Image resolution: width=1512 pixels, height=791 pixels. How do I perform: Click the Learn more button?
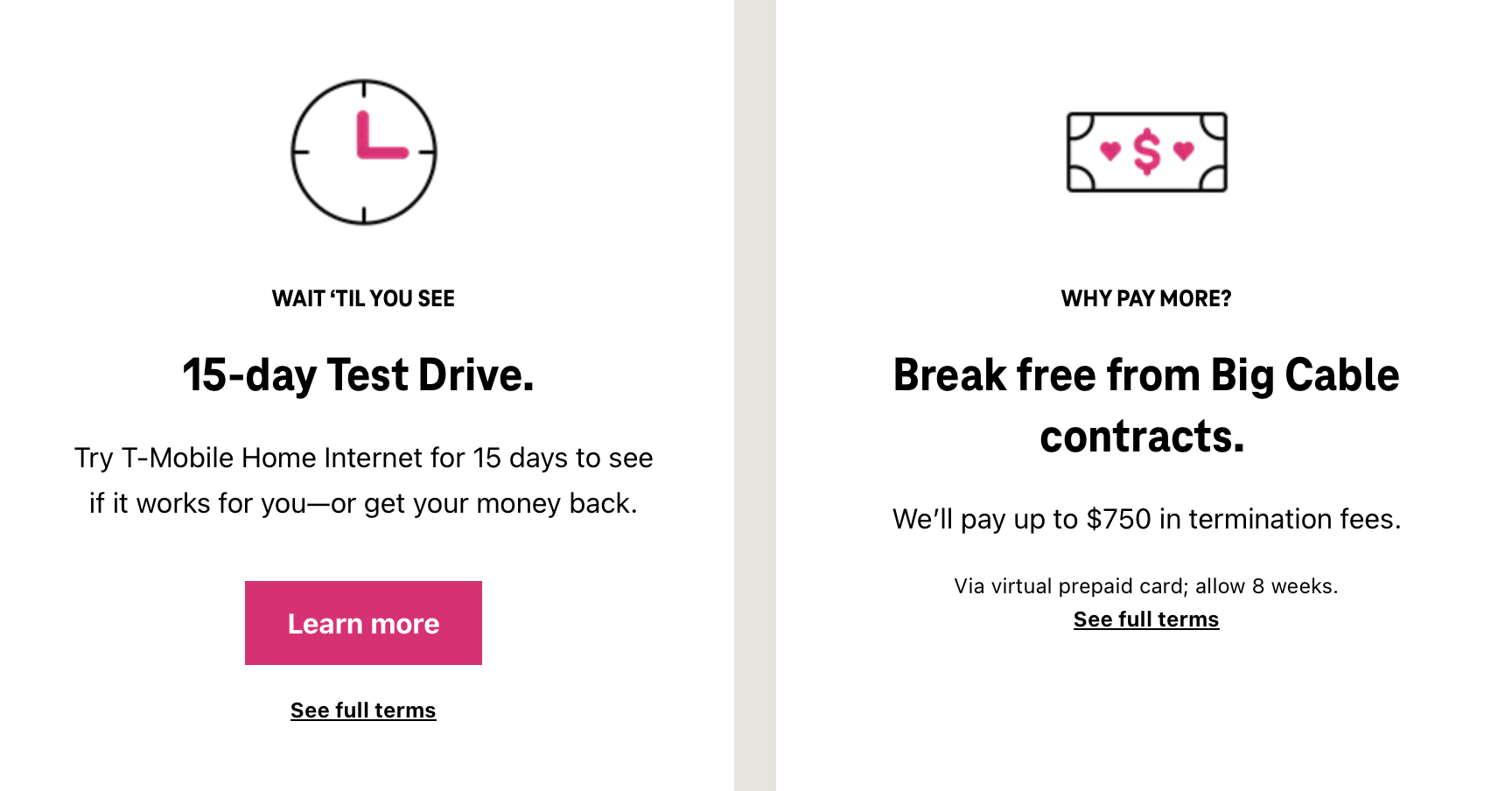point(363,623)
